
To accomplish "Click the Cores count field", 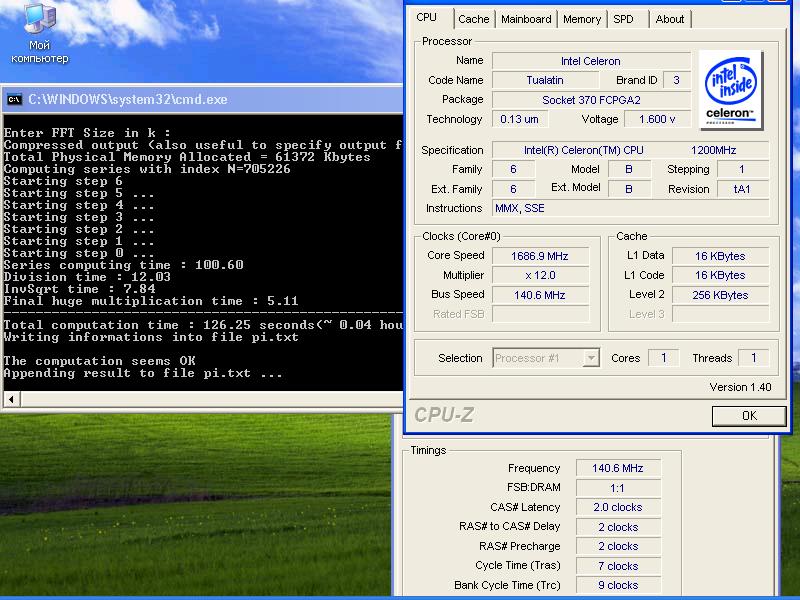I will (x=663, y=358).
